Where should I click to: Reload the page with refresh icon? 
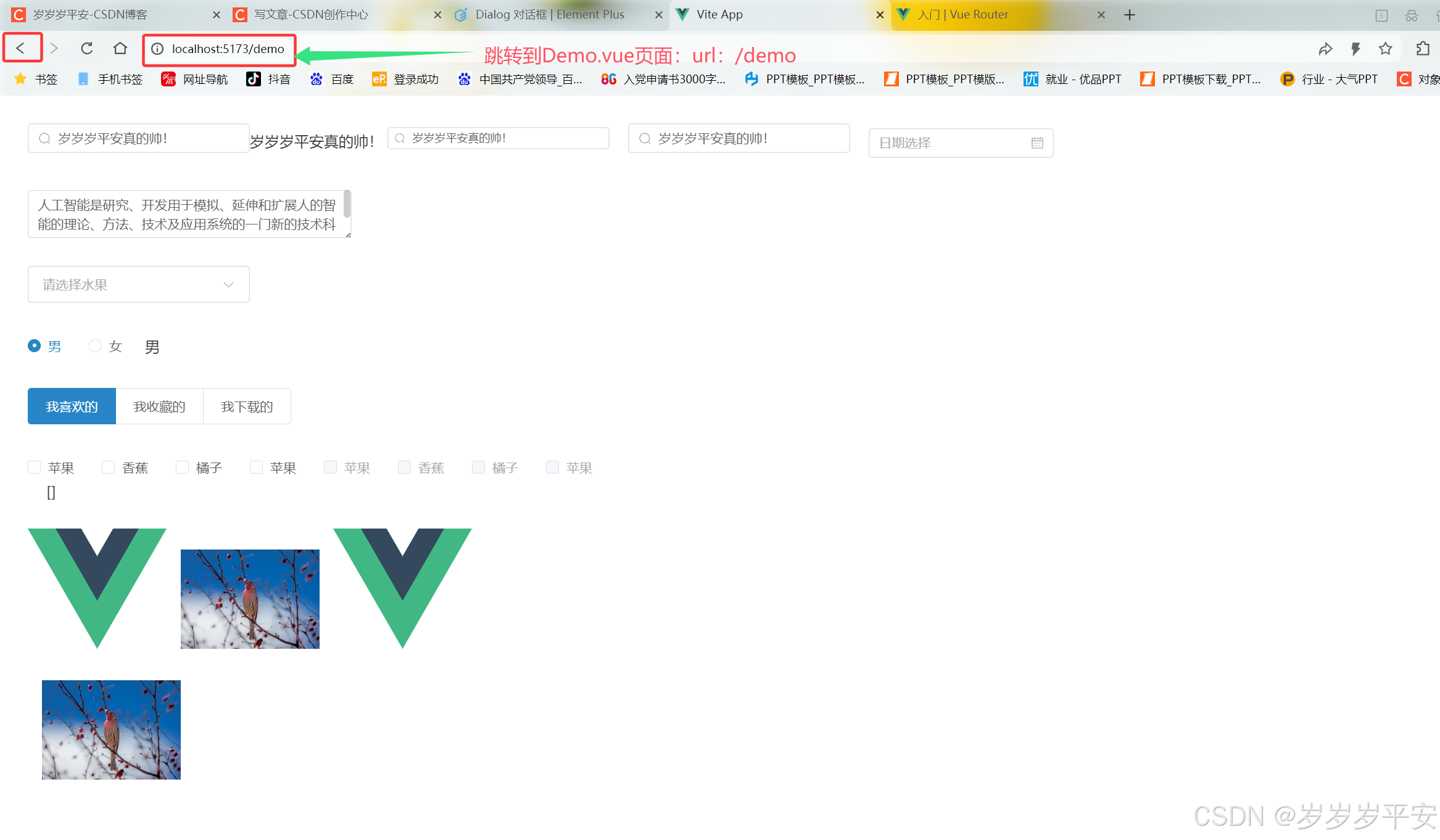(x=87, y=48)
